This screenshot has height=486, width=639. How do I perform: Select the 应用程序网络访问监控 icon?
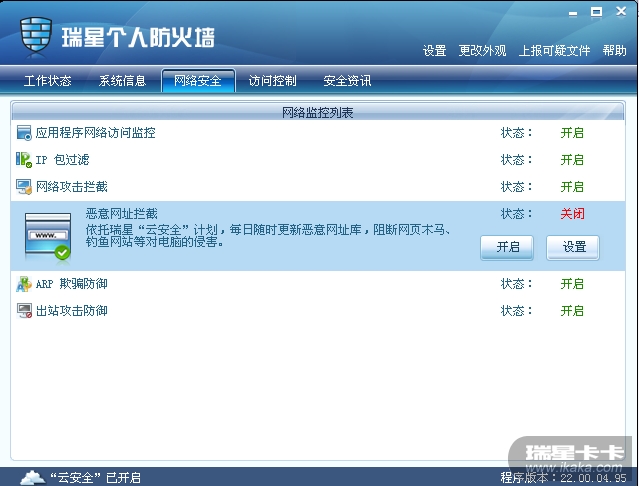click(24, 133)
